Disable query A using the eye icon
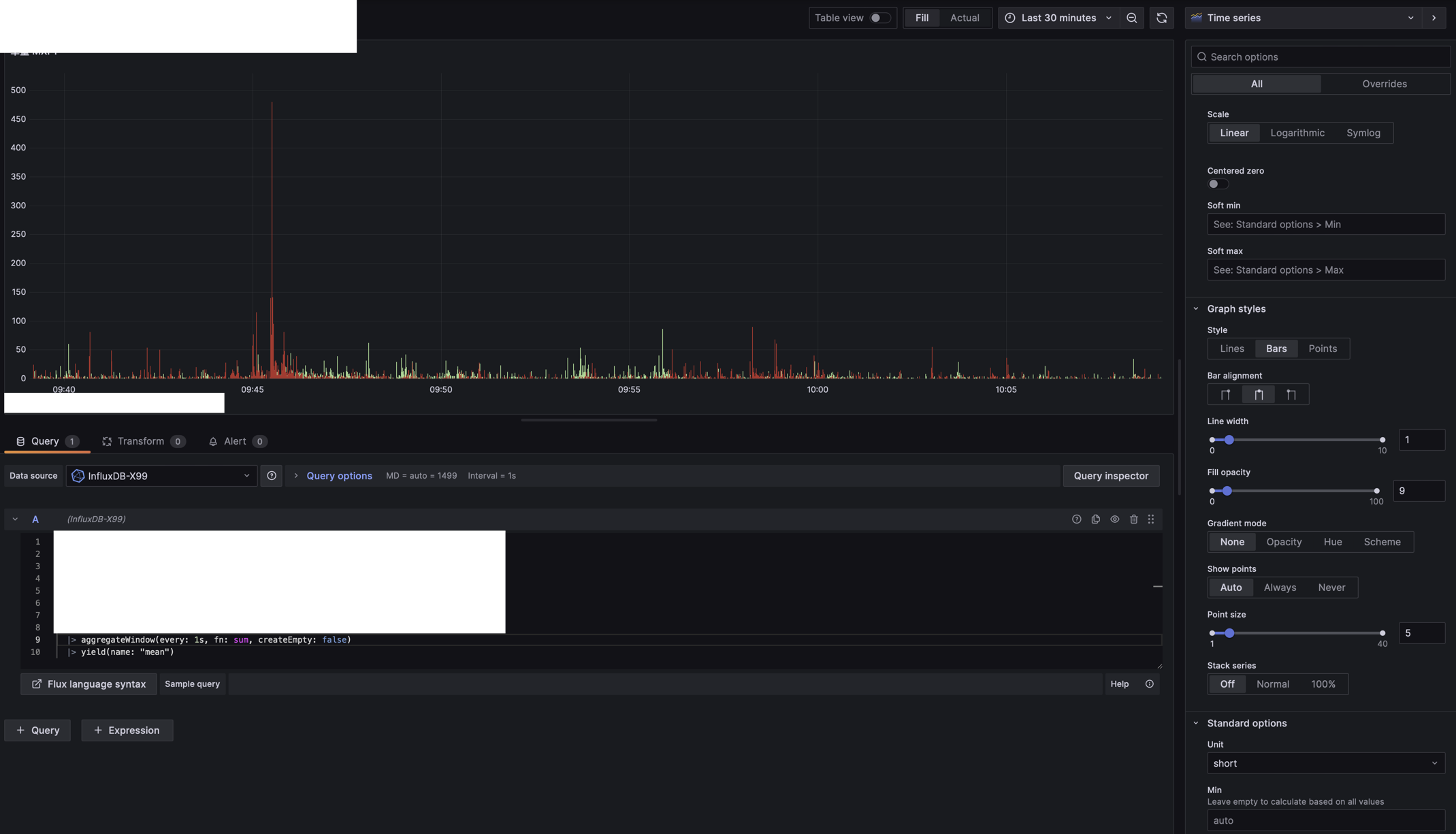 click(x=1115, y=519)
